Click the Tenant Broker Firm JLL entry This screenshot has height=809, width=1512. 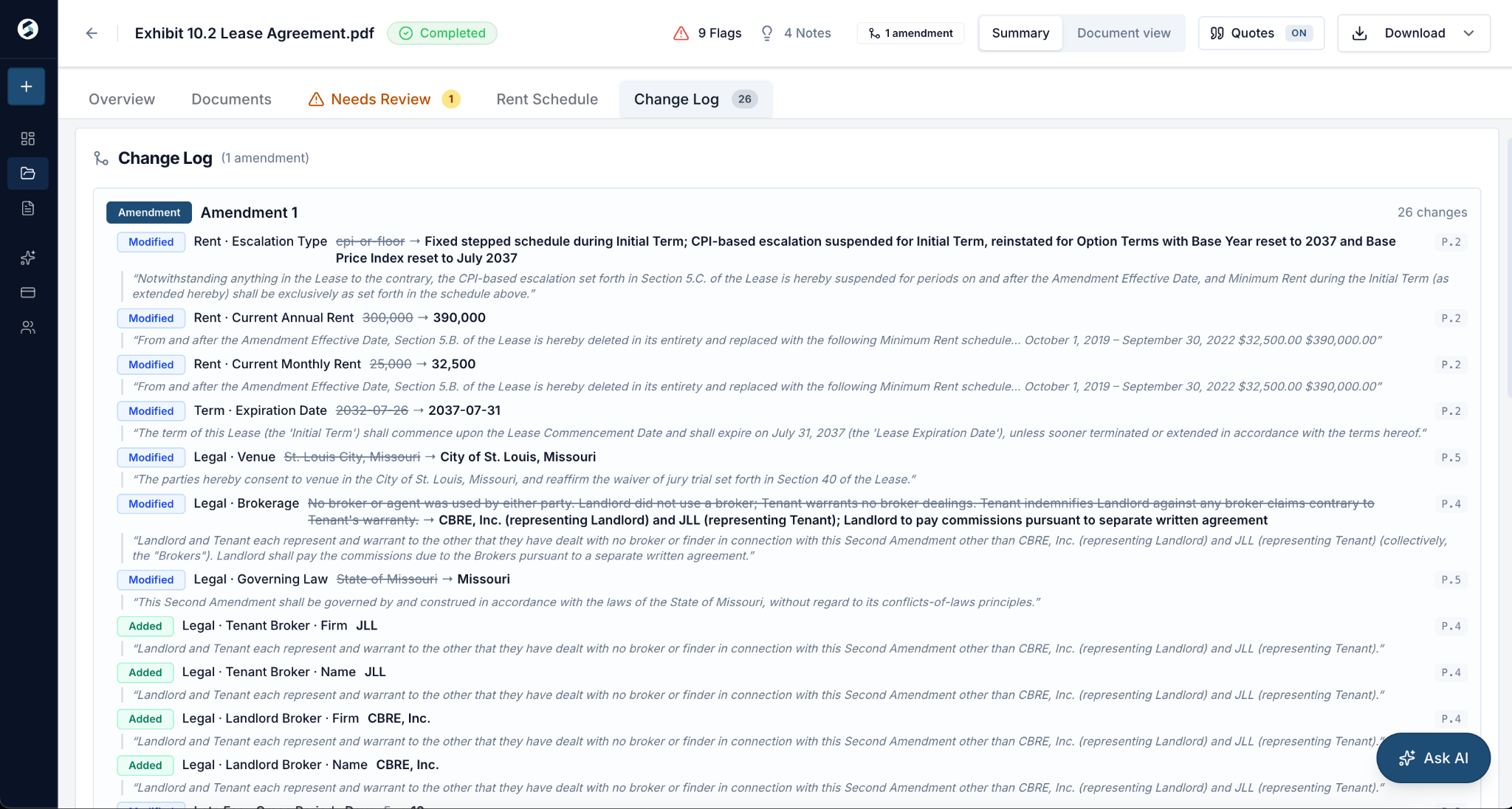[x=280, y=626]
